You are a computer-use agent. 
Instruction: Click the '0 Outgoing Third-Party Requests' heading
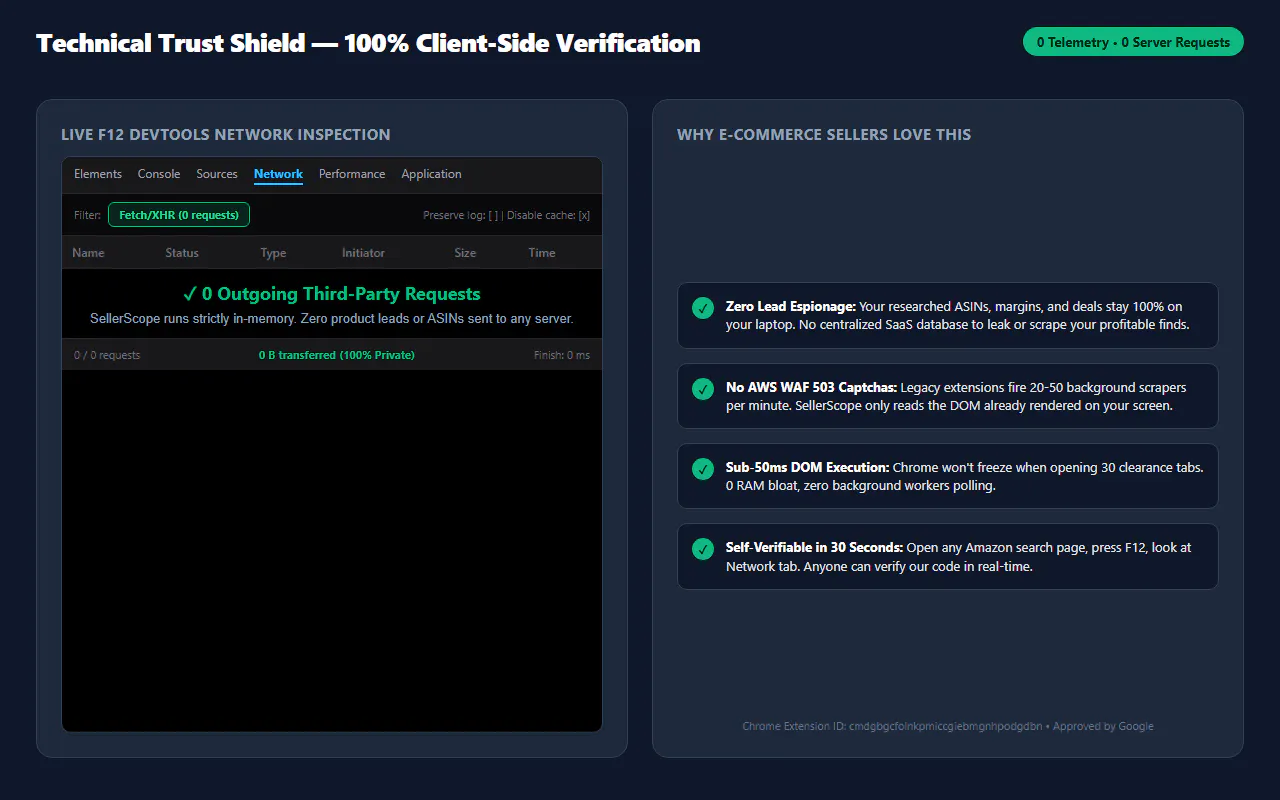(x=332, y=294)
